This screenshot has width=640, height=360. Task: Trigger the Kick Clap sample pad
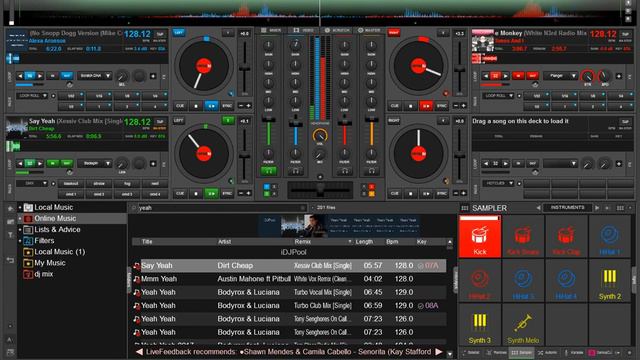click(x=566, y=237)
